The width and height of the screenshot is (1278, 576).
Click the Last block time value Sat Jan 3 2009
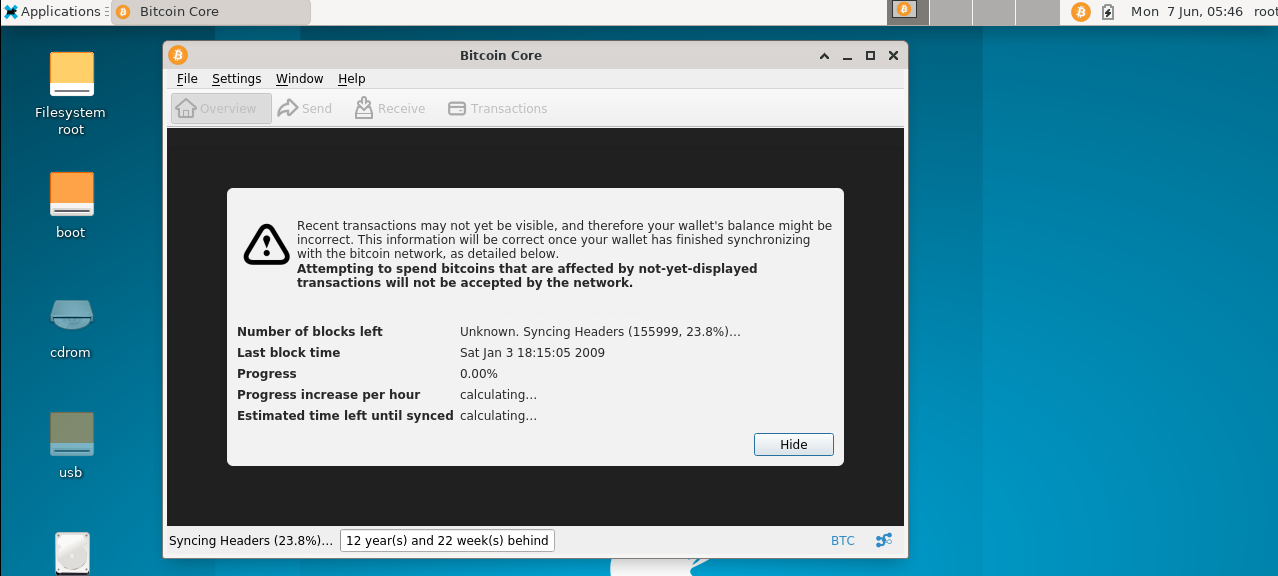532,353
